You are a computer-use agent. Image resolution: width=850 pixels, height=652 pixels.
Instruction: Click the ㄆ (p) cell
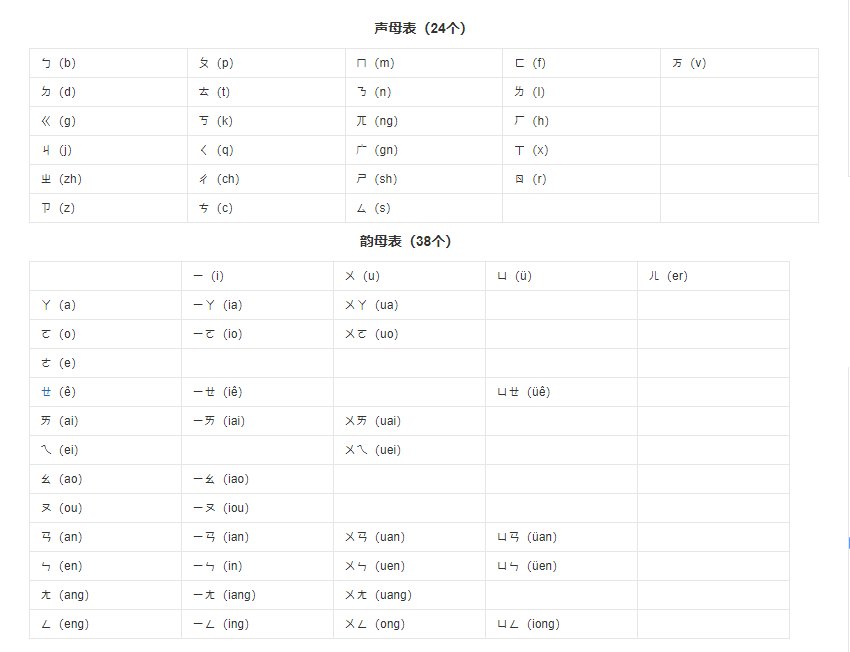tap(266, 63)
